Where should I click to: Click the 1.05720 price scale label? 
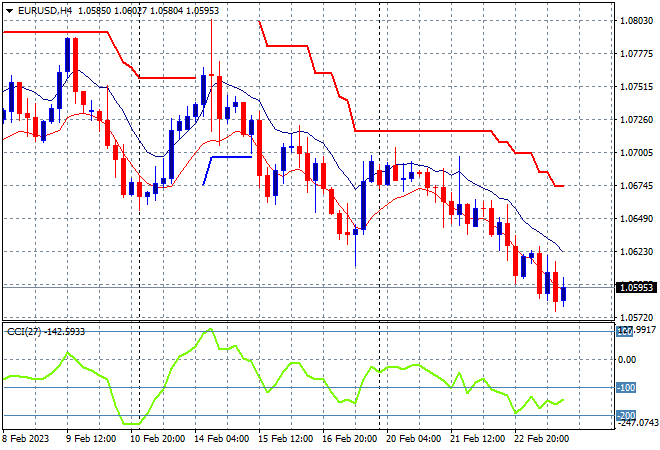[636, 317]
